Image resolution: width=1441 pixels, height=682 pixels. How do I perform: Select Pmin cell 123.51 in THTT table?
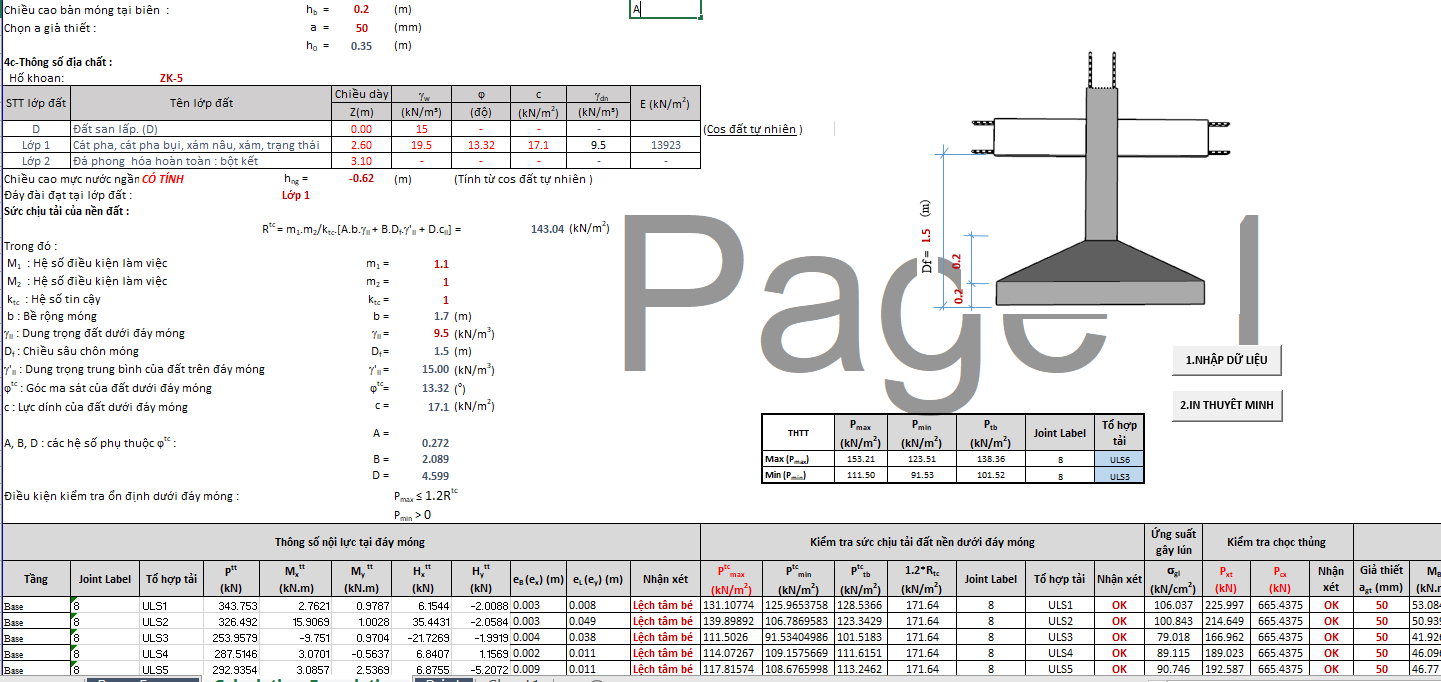(x=920, y=459)
